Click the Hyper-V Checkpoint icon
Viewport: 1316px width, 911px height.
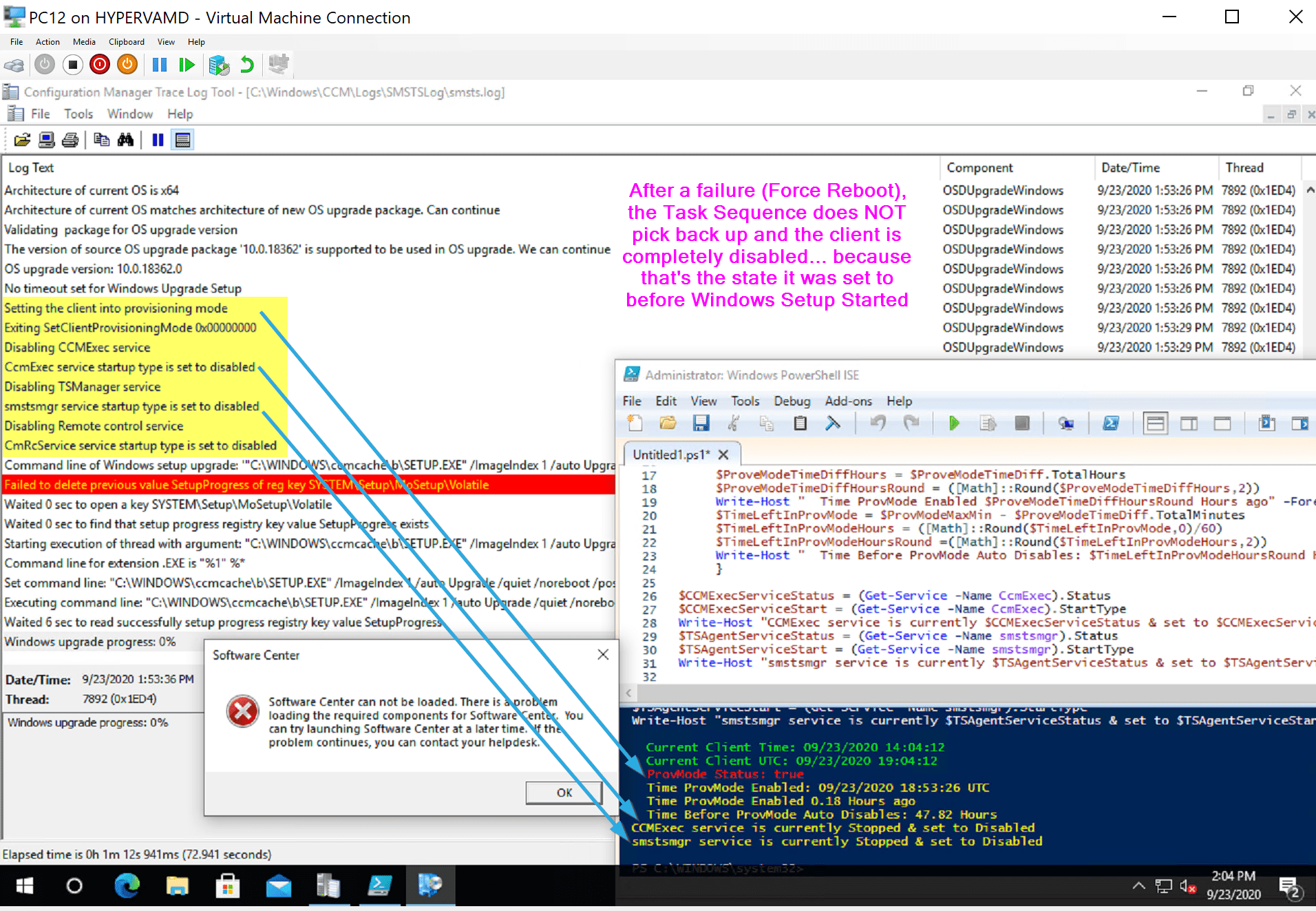click(219, 65)
